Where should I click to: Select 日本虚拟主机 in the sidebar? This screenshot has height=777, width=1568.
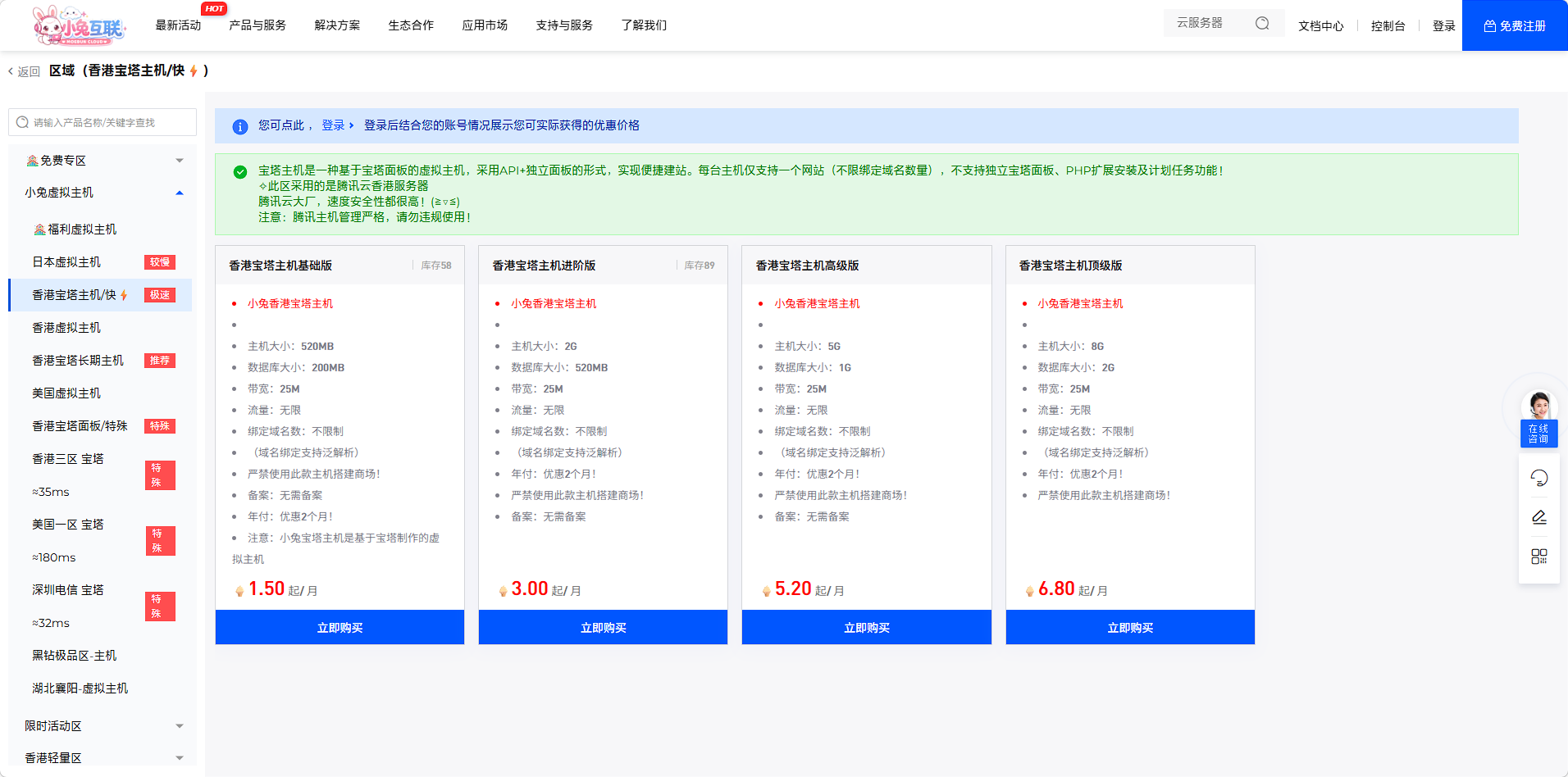[66, 262]
